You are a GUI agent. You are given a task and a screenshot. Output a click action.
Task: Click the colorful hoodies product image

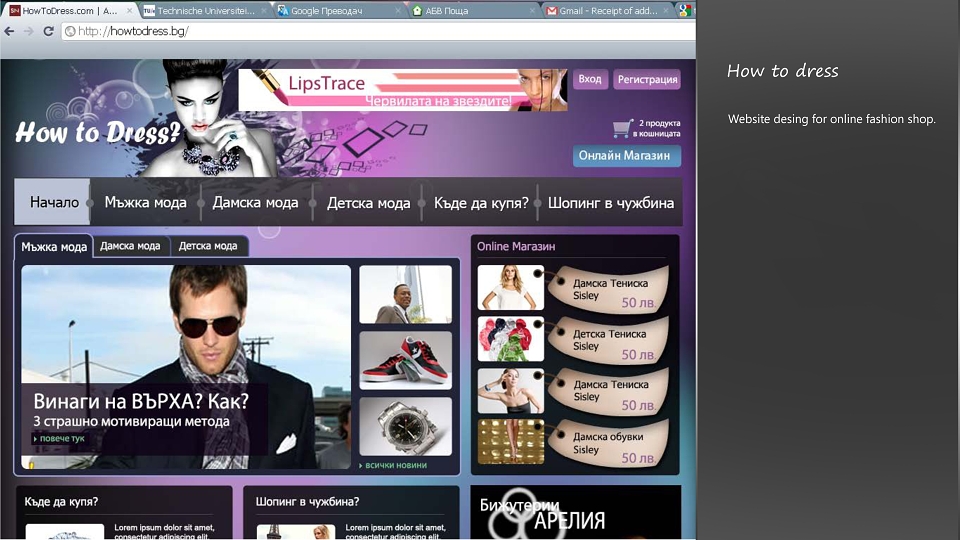click(511, 339)
